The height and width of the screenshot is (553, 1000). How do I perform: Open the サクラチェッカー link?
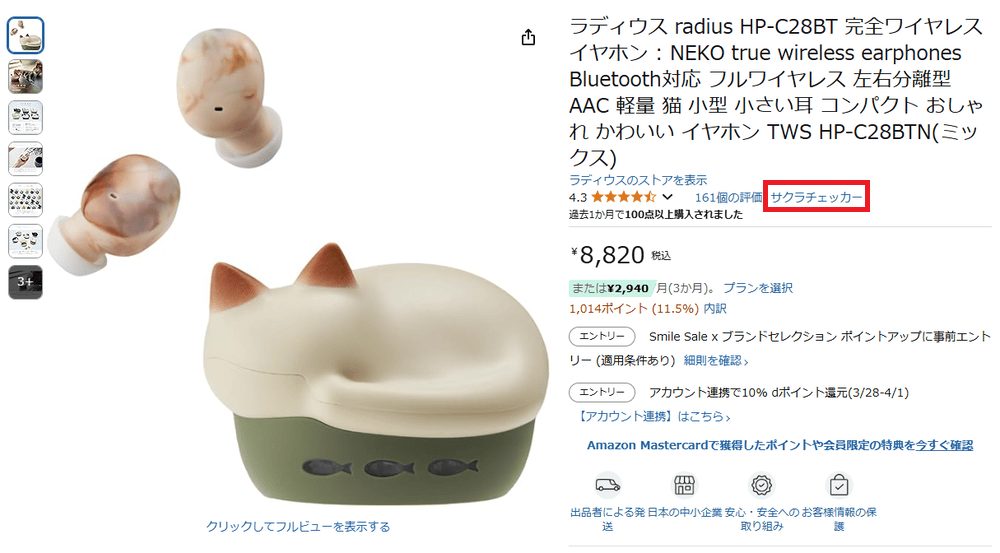point(816,197)
